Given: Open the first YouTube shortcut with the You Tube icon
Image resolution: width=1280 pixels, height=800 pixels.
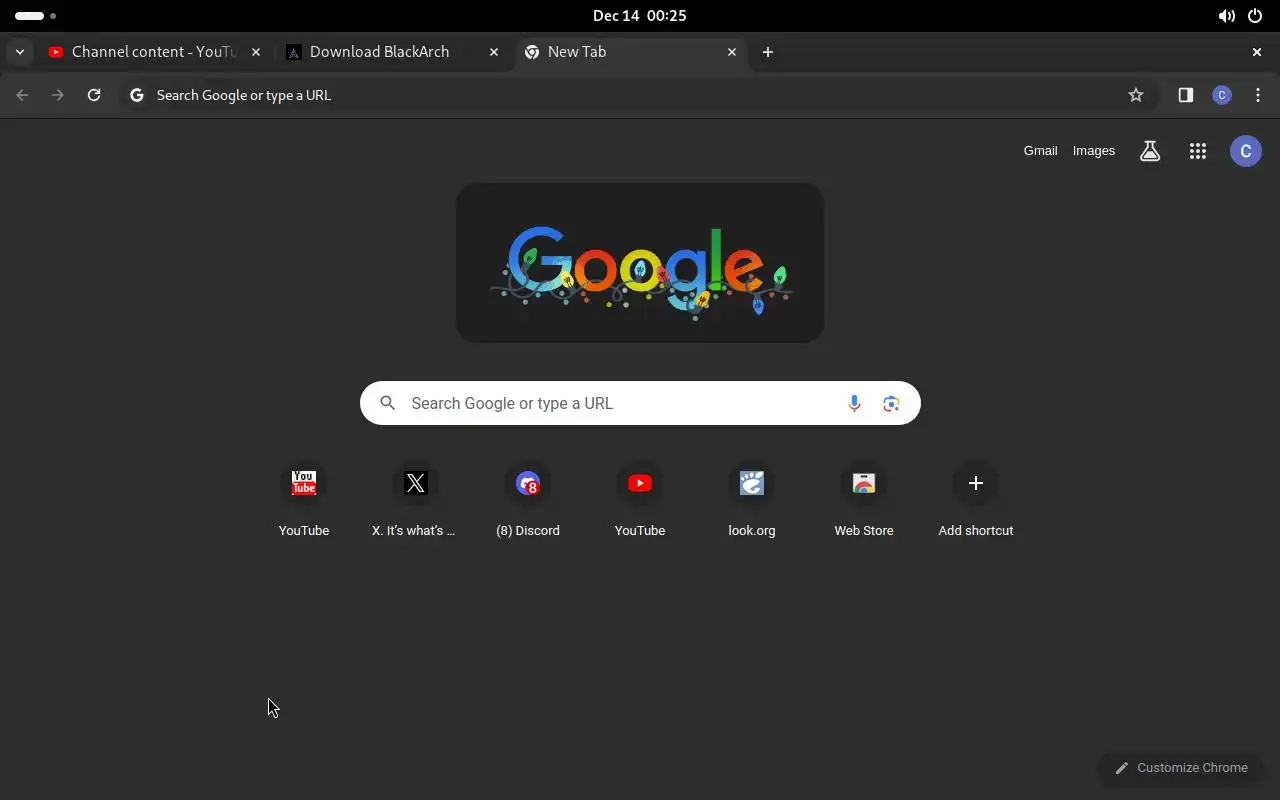Looking at the screenshot, I should [304, 501].
